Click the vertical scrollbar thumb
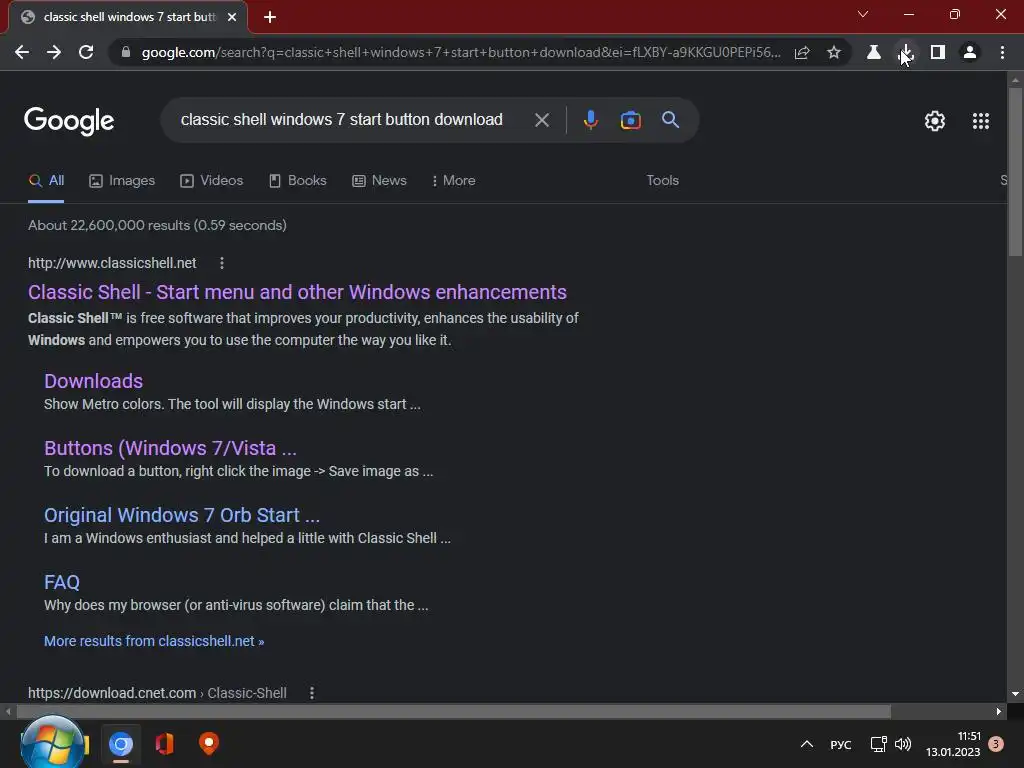 (1015, 171)
